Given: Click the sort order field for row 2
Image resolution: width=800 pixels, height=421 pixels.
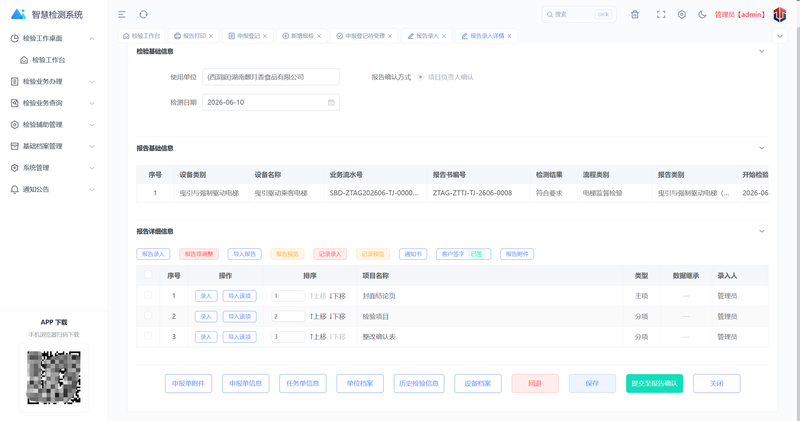Looking at the screenshot, I should (x=288, y=316).
